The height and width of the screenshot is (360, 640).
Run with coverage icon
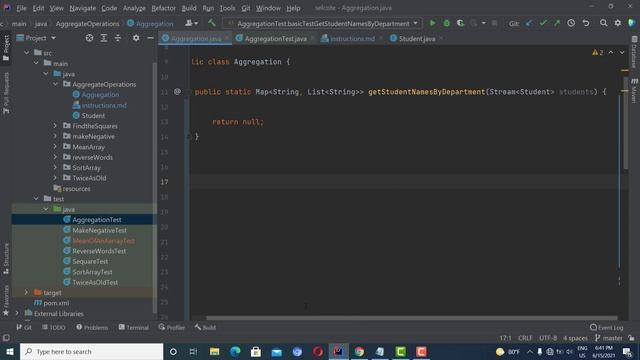pyautogui.click(x=460, y=23)
